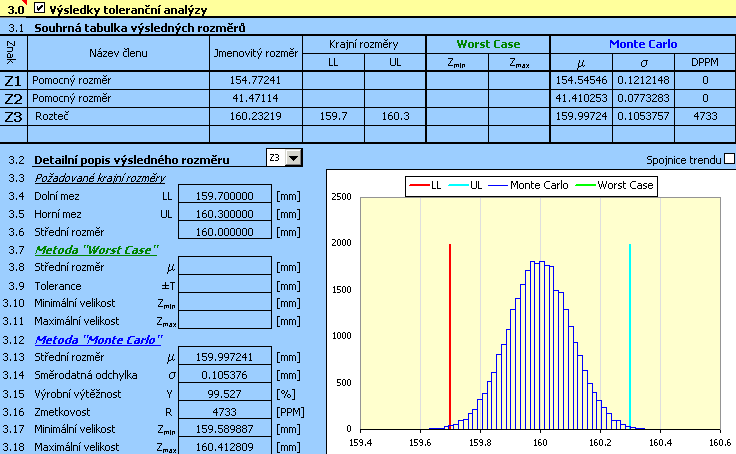The height and width of the screenshot is (454, 736).
Task: Select the Souhrnná tabulka výsledných rozměrů heading
Action: [139, 28]
